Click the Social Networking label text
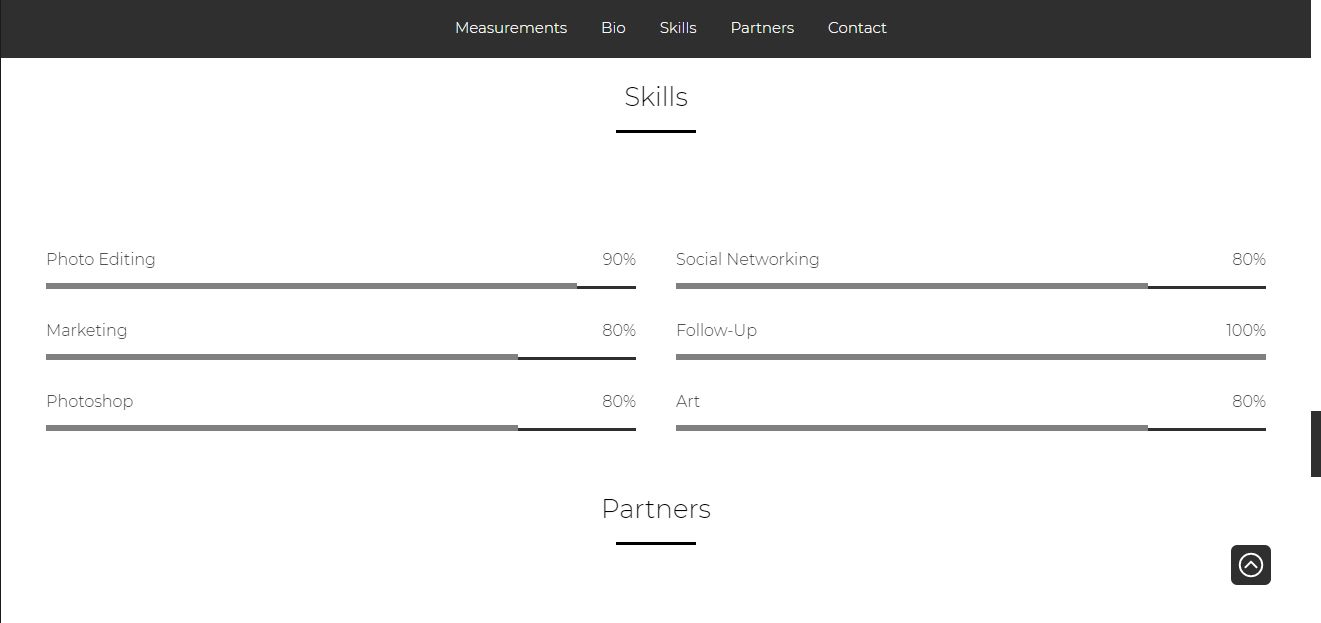Screen dimensions: 1321x623 pos(748,260)
